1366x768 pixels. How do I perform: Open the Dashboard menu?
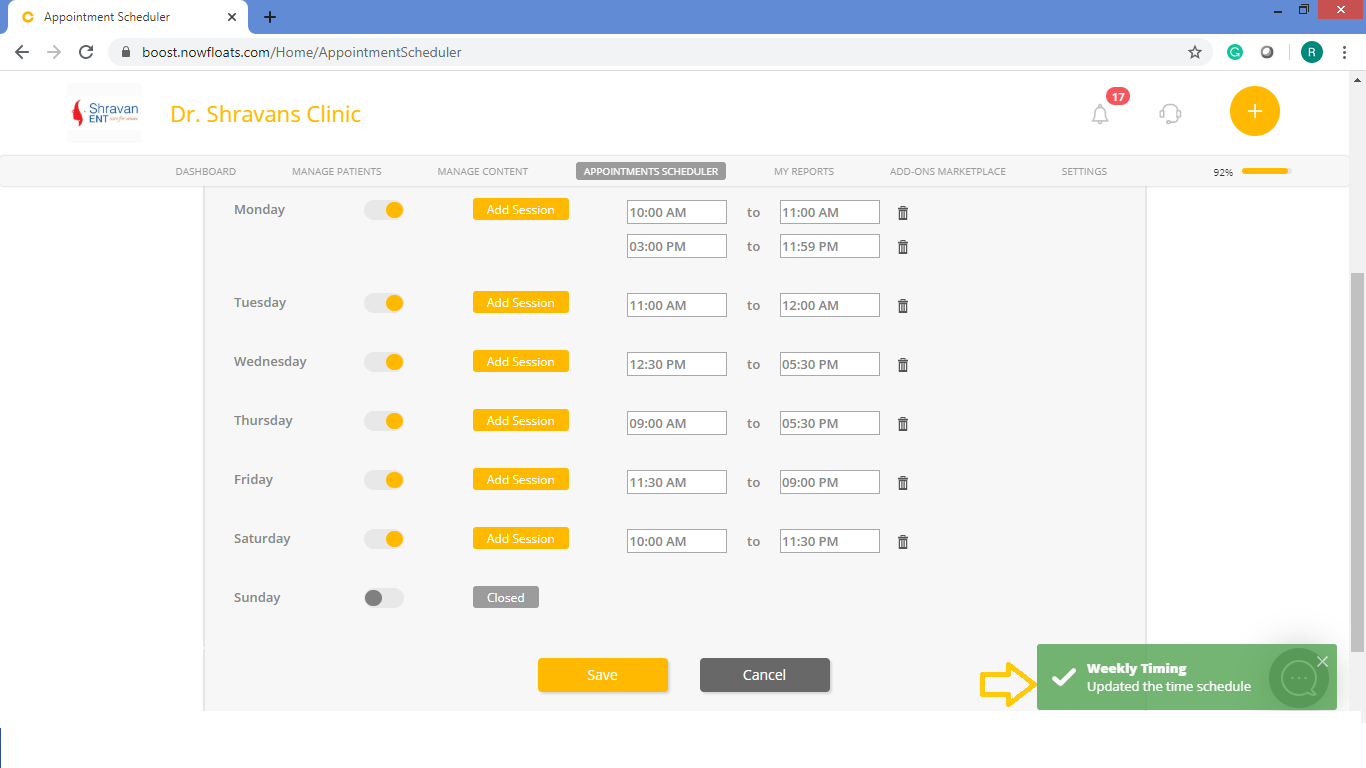pyautogui.click(x=206, y=172)
